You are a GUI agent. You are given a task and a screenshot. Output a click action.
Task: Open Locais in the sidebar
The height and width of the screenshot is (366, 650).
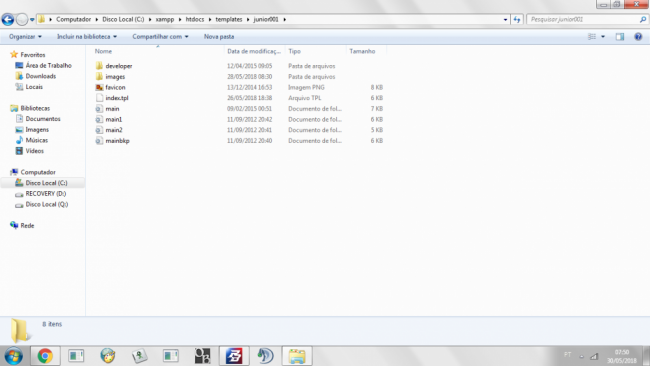pyautogui.click(x=34, y=87)
